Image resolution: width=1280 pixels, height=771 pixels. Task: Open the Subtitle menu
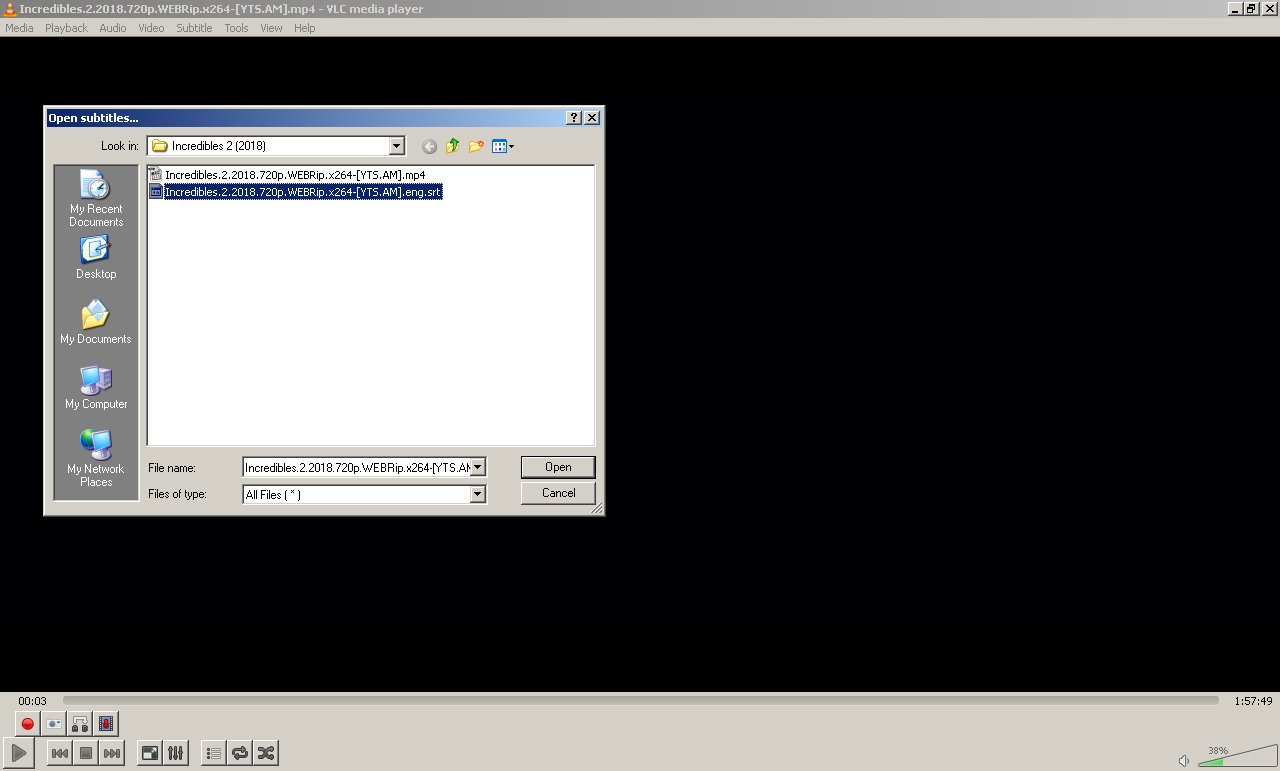click(x=194, y=28)
